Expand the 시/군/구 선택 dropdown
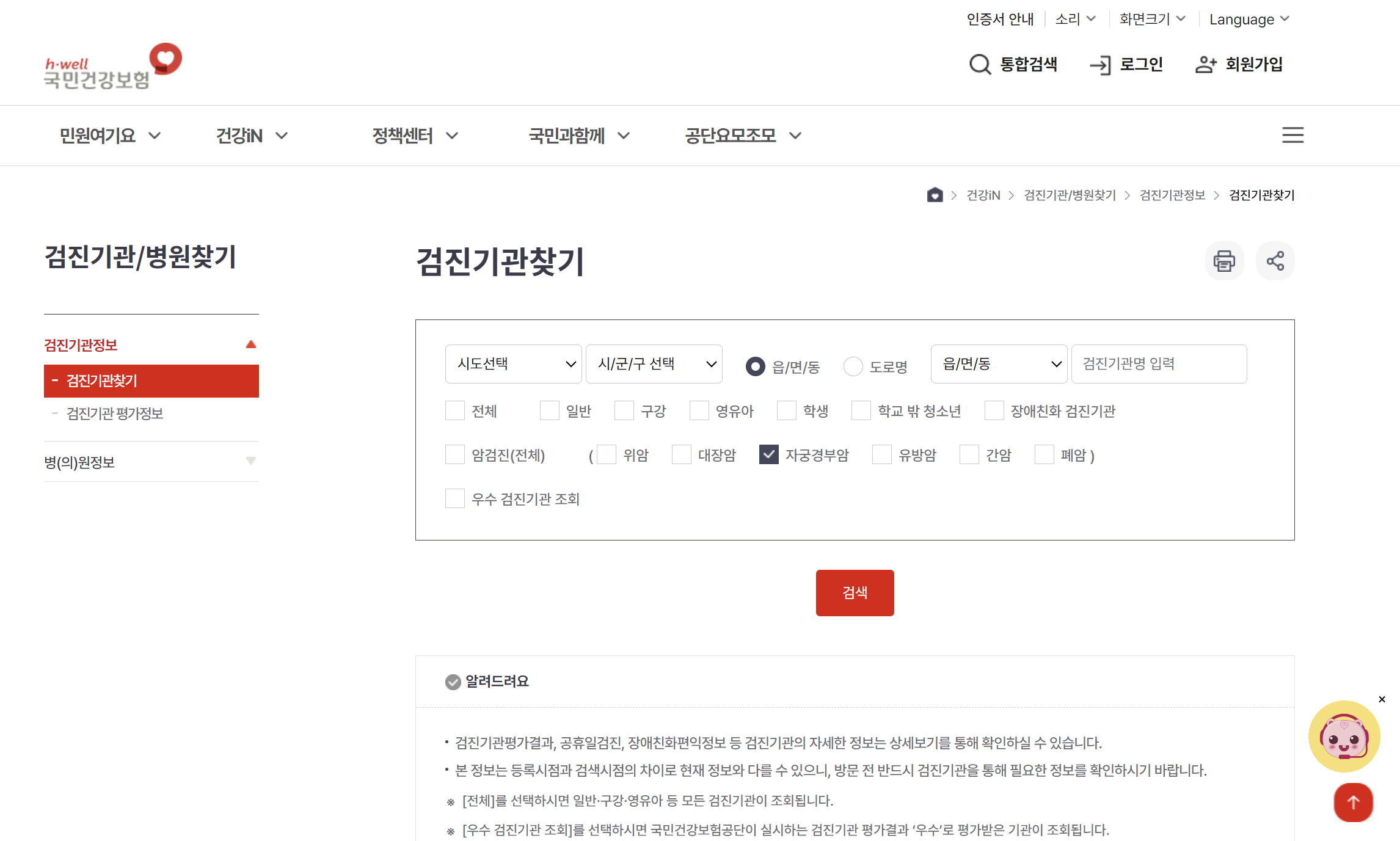This screenshot has width=1400, height=841. (654, 363)
